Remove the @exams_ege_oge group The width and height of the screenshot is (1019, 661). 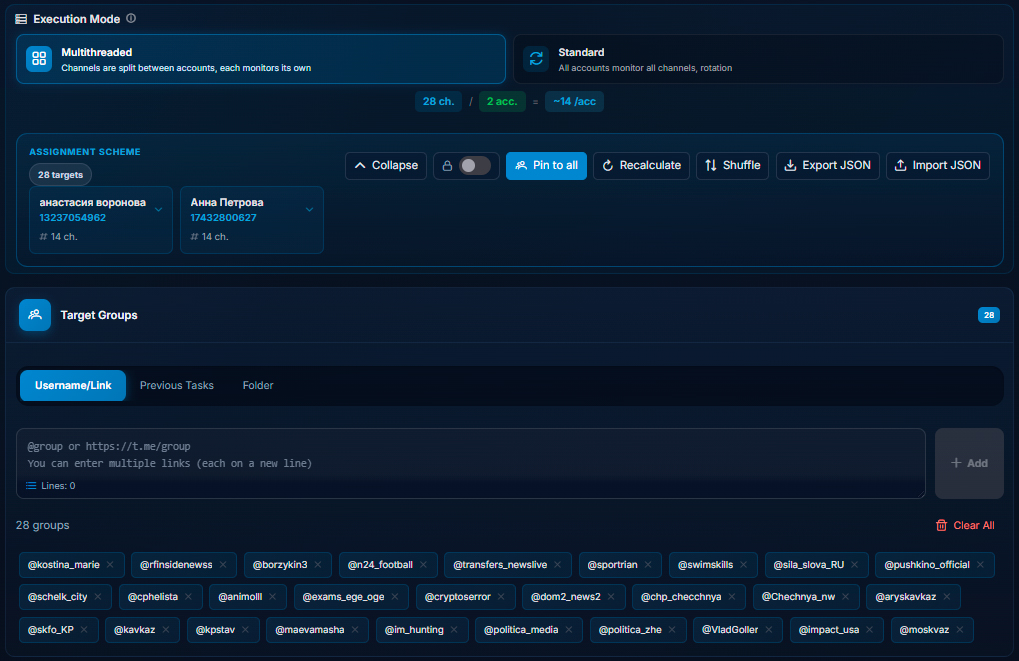click(x=394, y=597)
